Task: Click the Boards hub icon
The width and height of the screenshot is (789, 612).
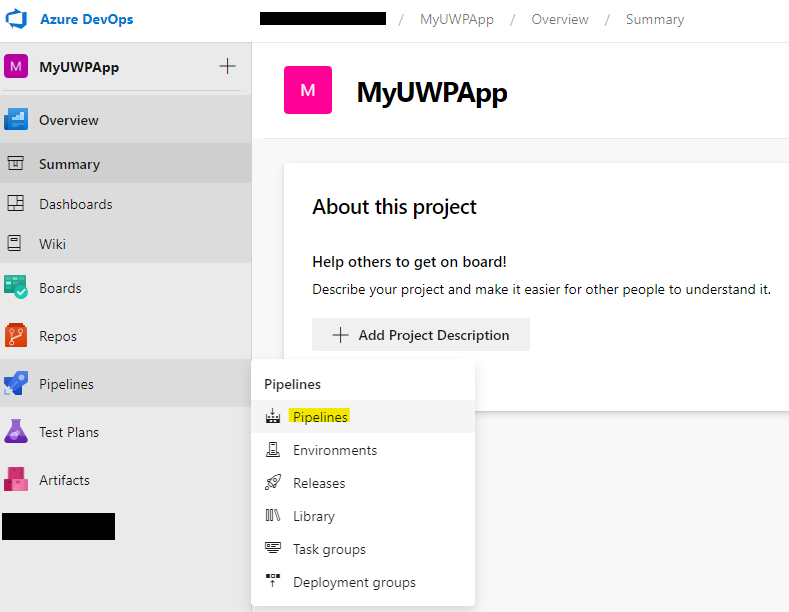Action: (16, 287)
